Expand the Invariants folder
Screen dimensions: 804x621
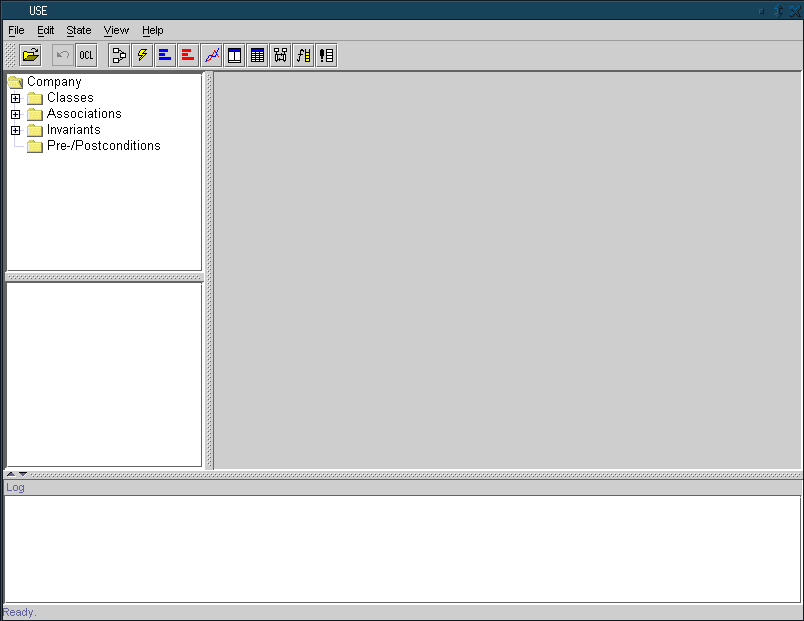click(15, 130)
